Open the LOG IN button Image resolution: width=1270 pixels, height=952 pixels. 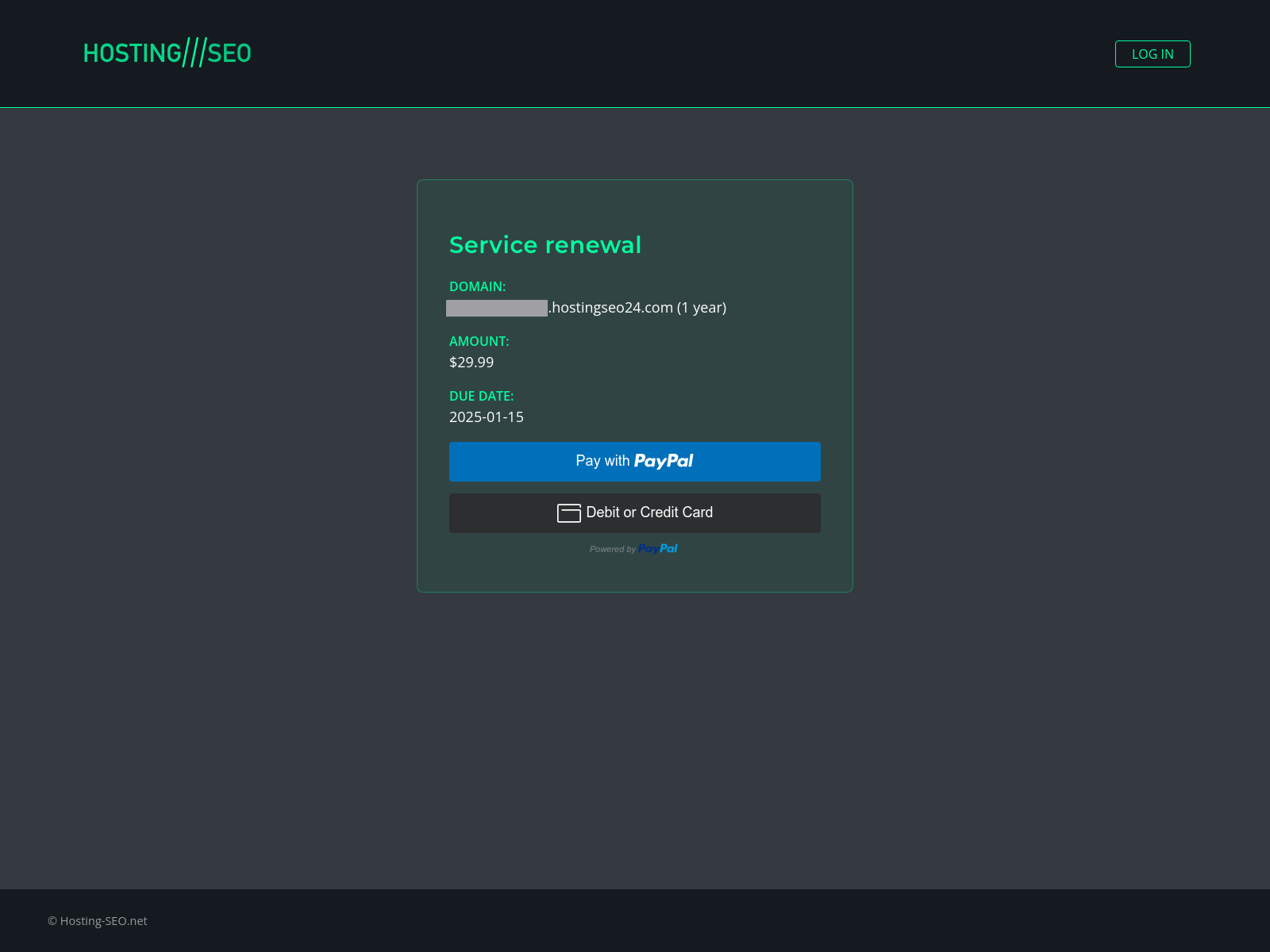coord(1153,54)
